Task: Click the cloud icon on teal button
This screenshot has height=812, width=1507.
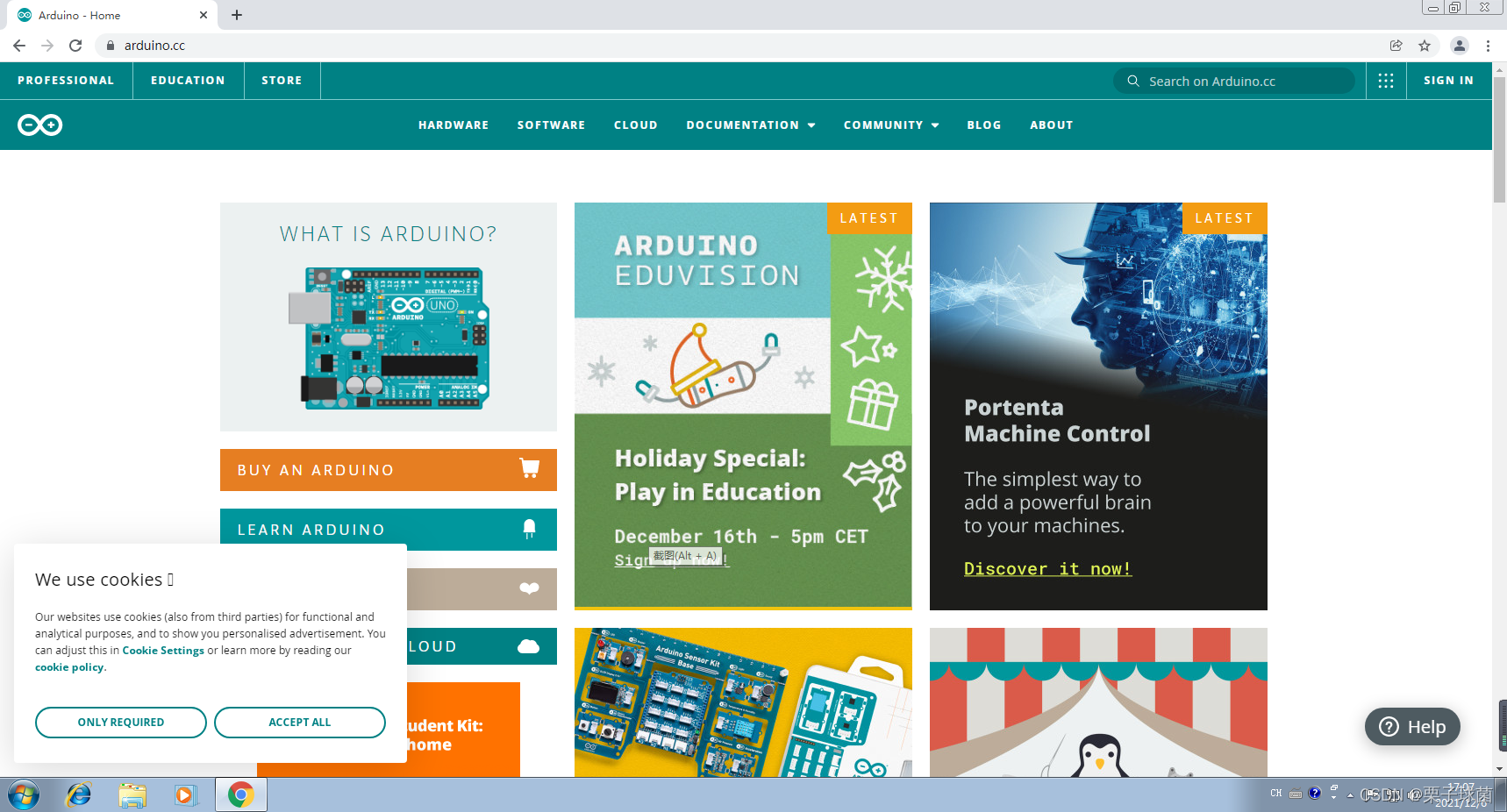Action: click(x=529, y=646)
